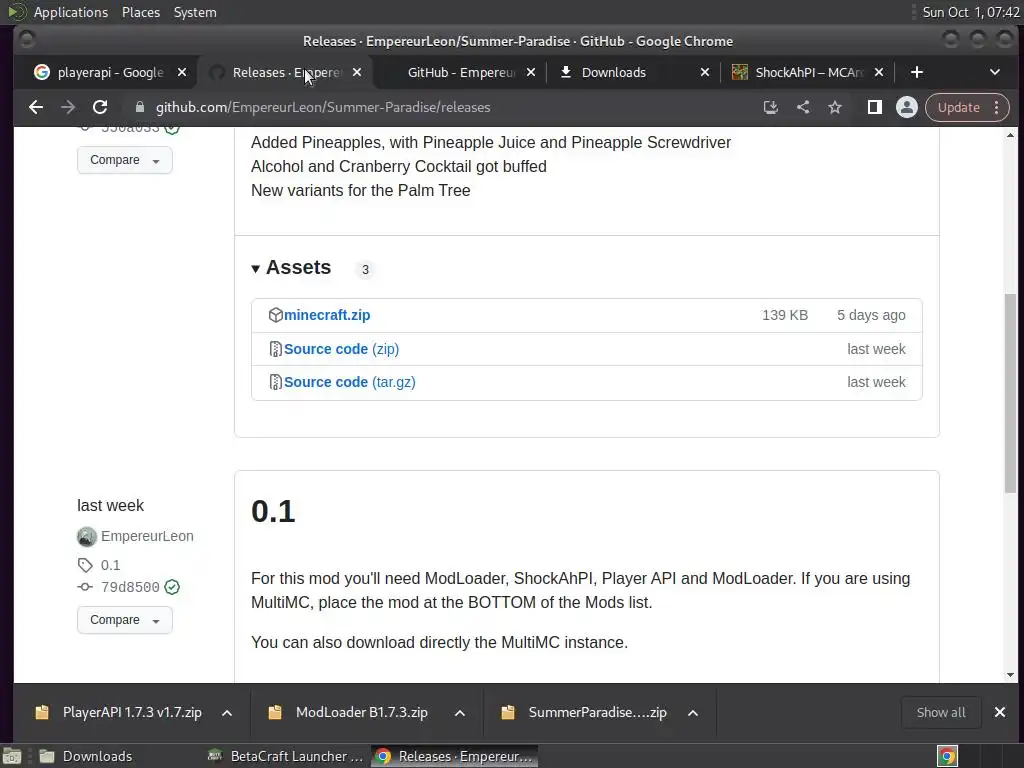Click the verified checkmark beside 79d8500

pos(172,587)
